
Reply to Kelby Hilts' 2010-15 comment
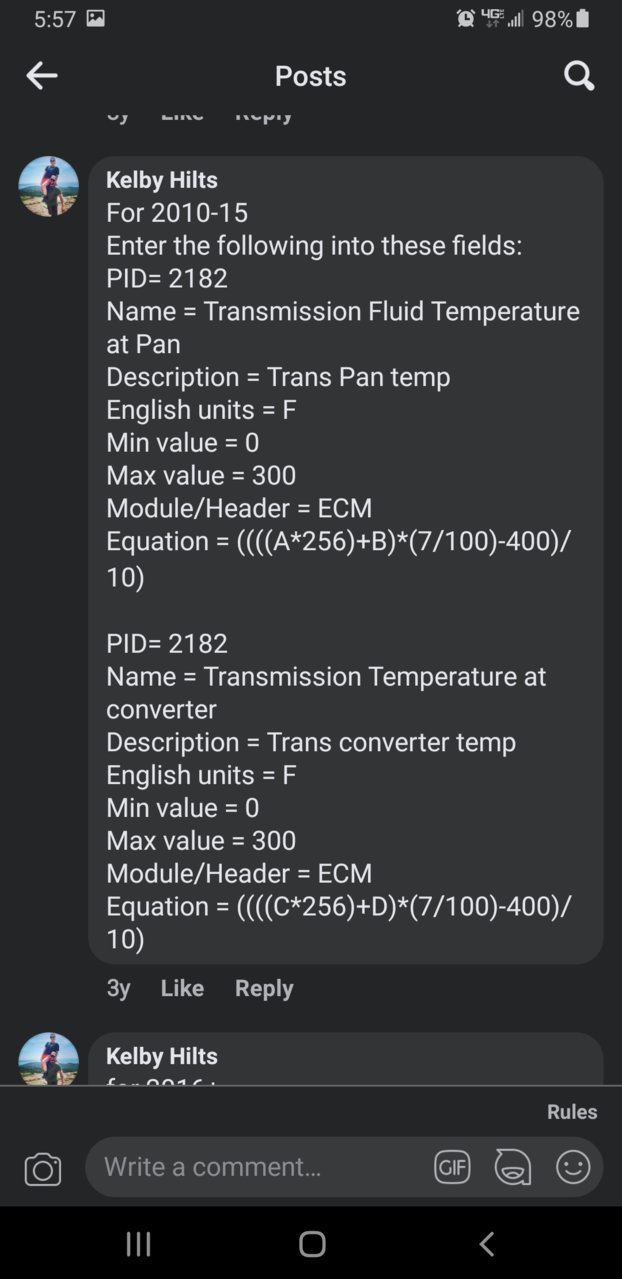(x=264, y=988)
